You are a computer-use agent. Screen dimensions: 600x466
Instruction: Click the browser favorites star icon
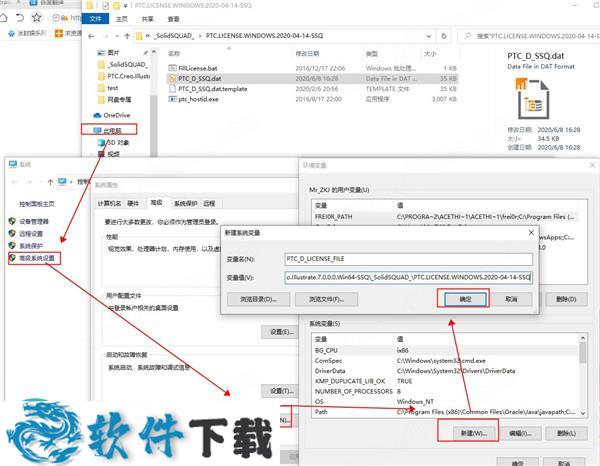tap(36, 18)
